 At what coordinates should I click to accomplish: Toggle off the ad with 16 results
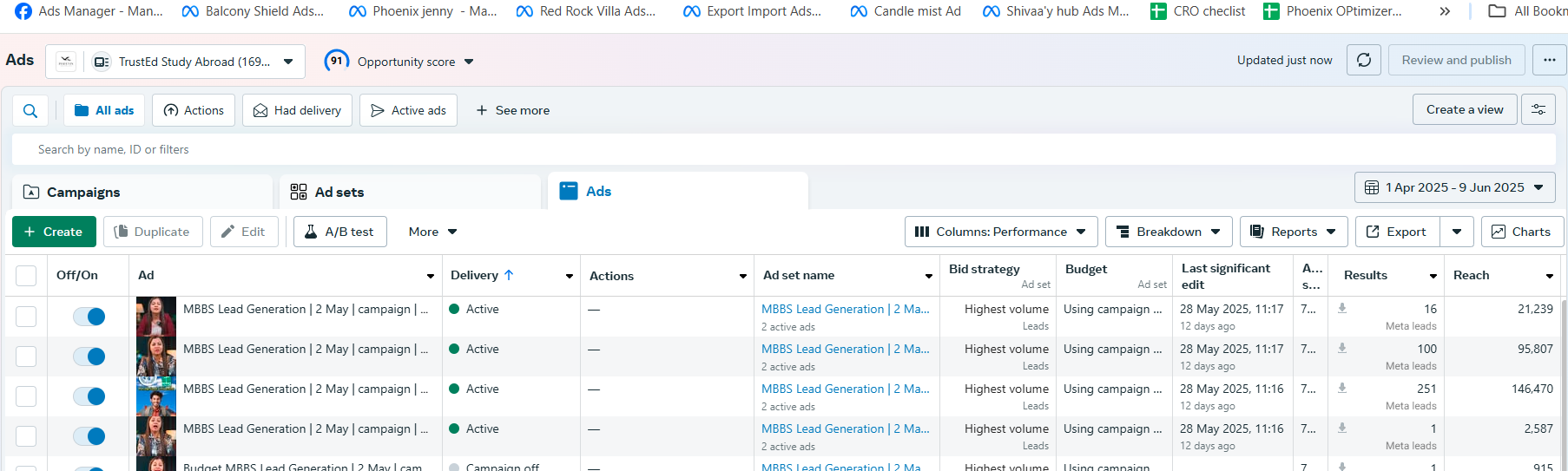pos(89,317)
